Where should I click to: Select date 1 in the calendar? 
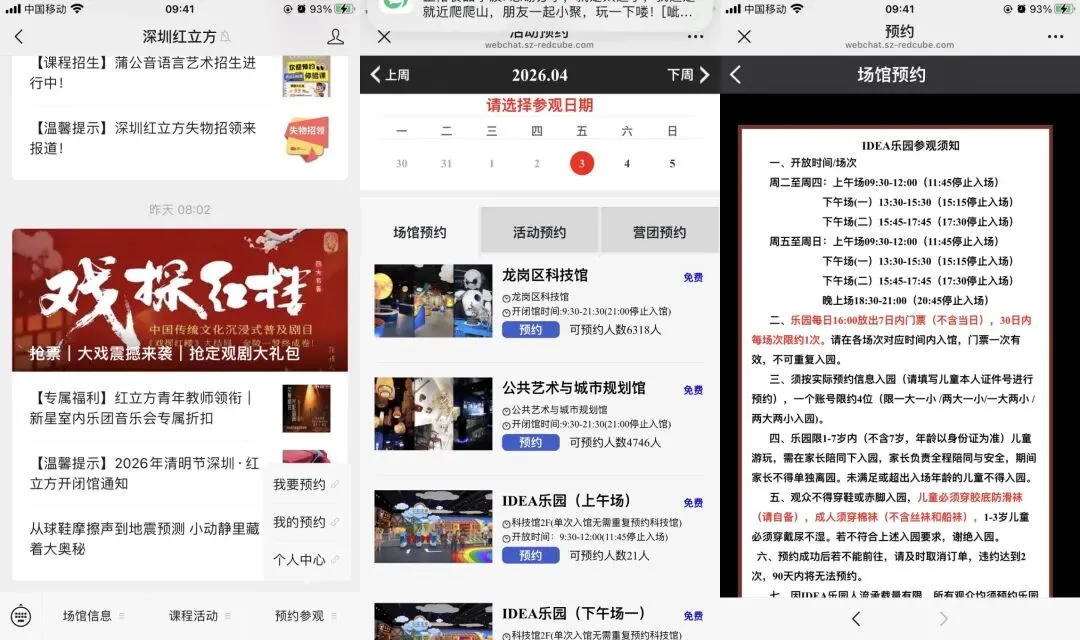pyautogui.click(x=491, y=163)
